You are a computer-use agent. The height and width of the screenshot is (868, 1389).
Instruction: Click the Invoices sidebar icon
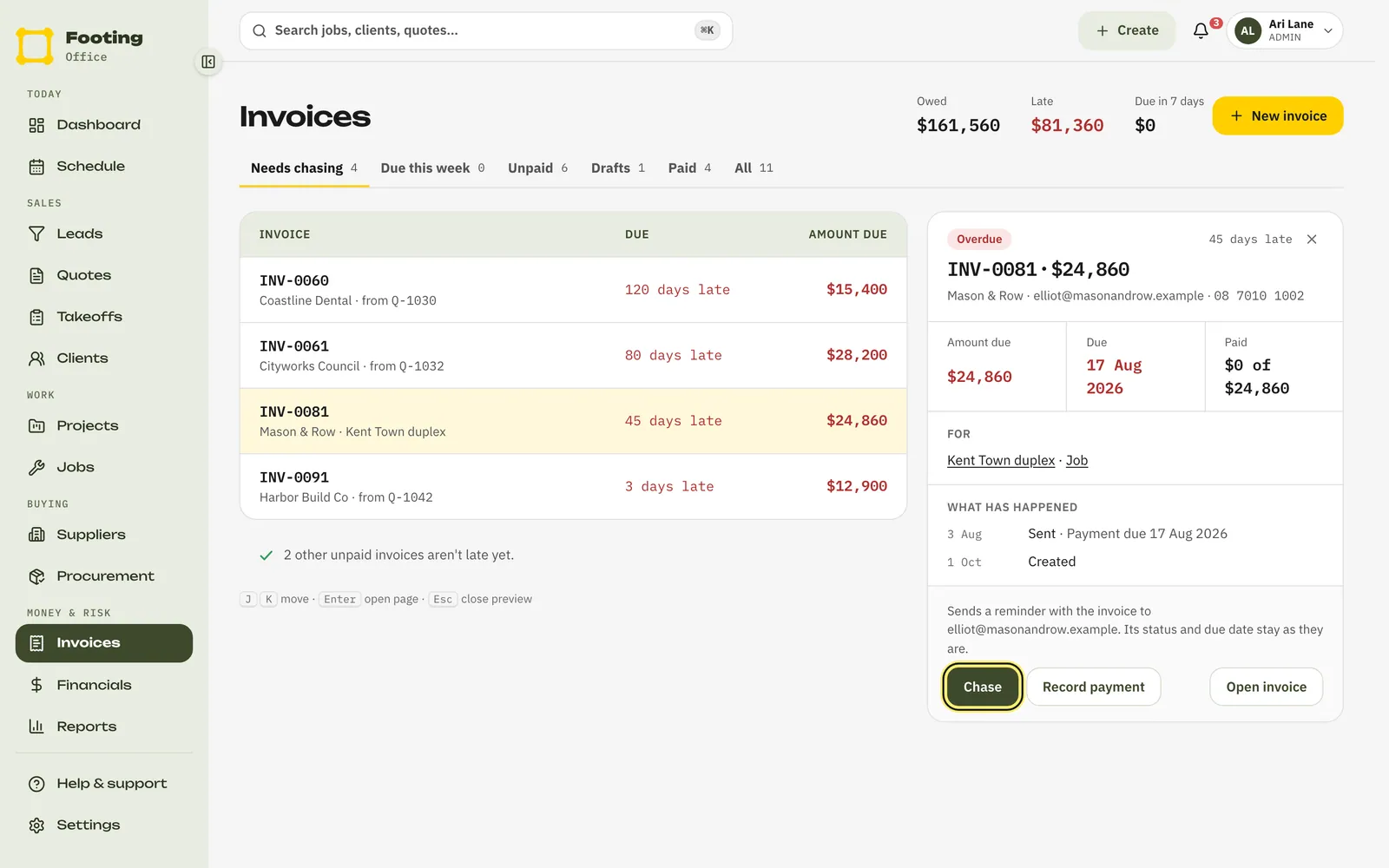(36, 643)
